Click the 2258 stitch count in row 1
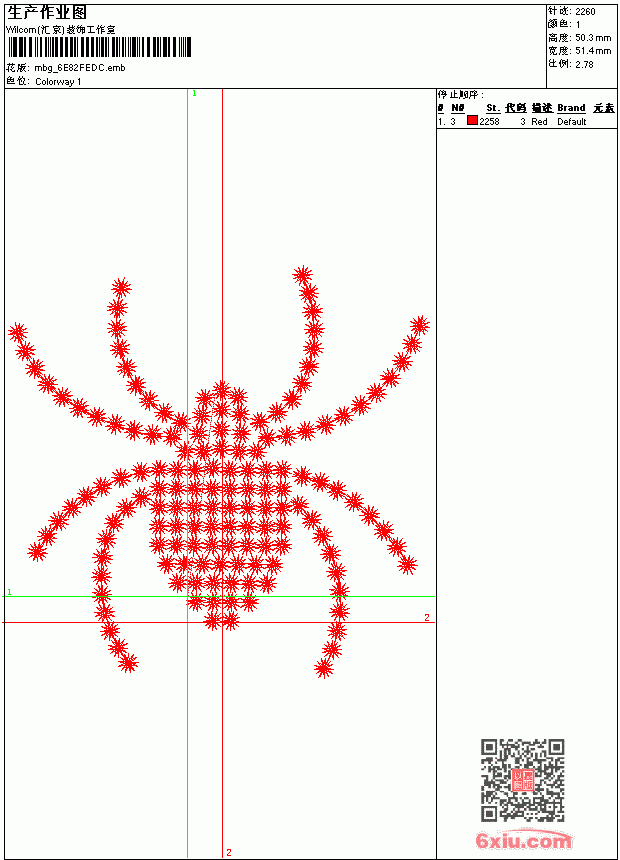Viewport: 620px width, 860px height. [489, 122]
